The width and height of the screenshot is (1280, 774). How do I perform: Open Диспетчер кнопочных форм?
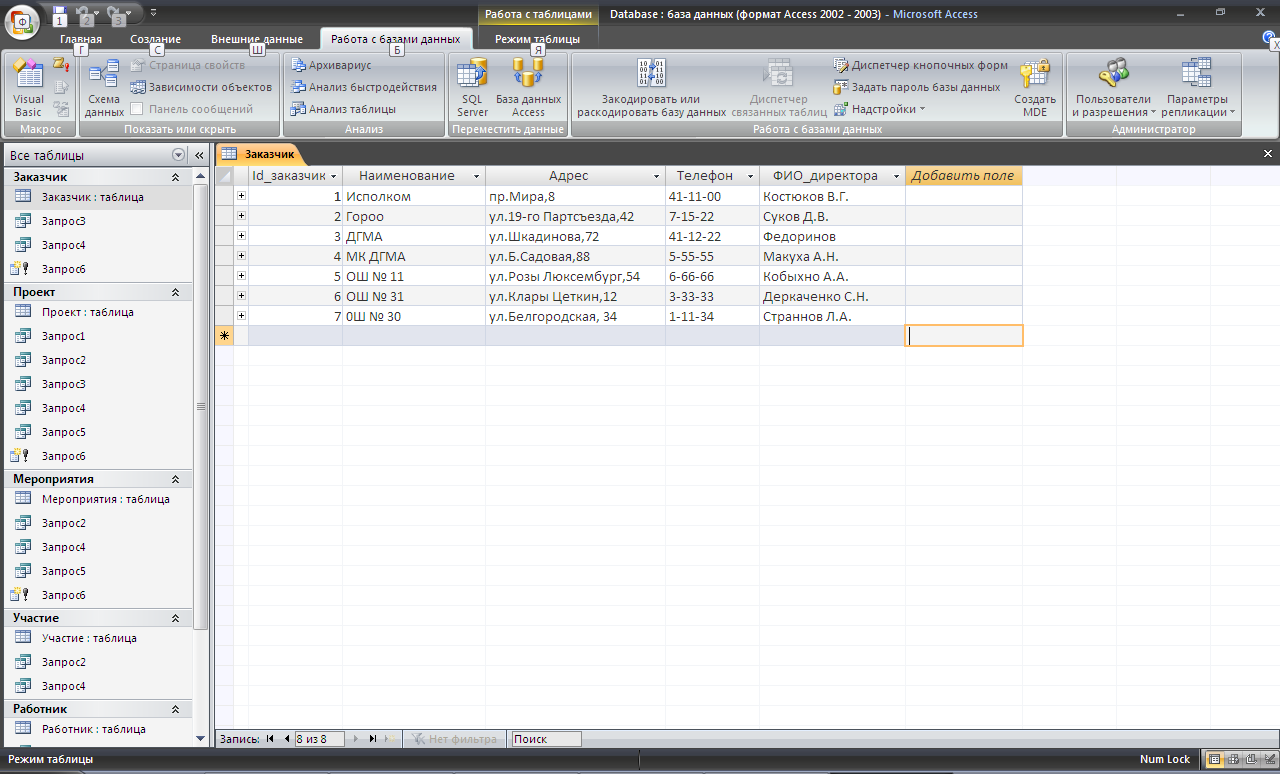point(921,65)
